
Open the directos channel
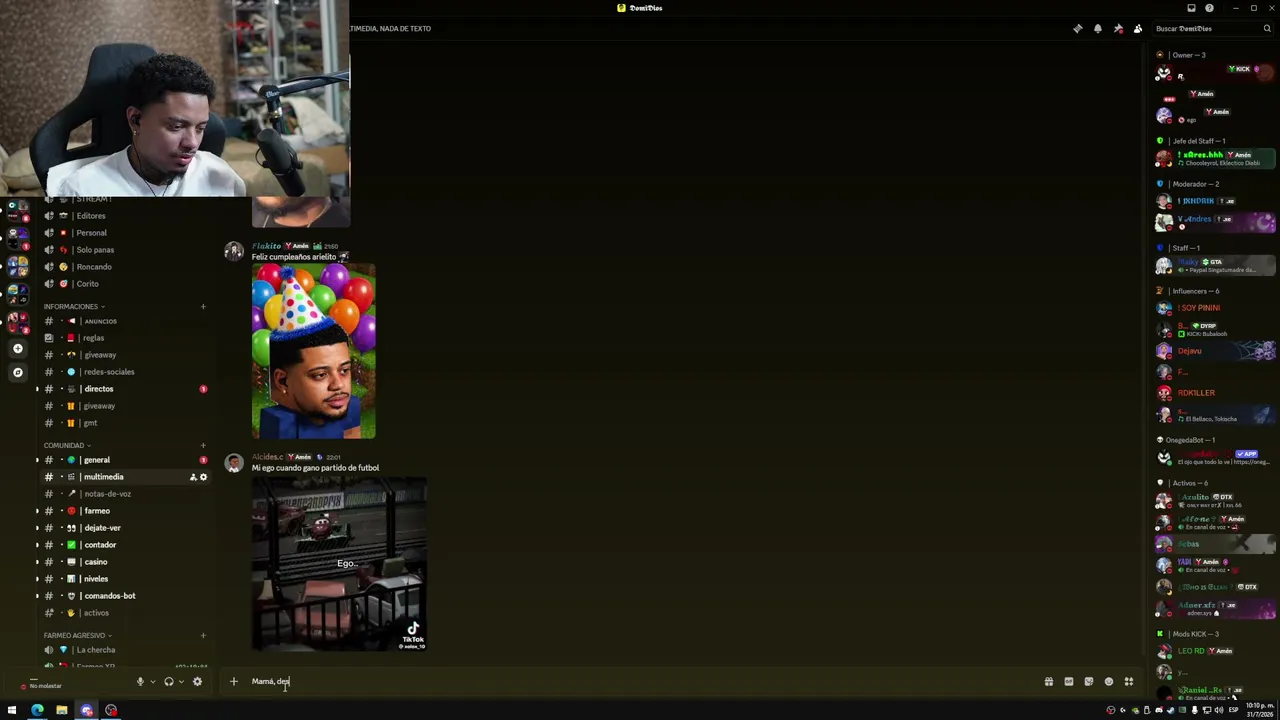click(124, 389)
